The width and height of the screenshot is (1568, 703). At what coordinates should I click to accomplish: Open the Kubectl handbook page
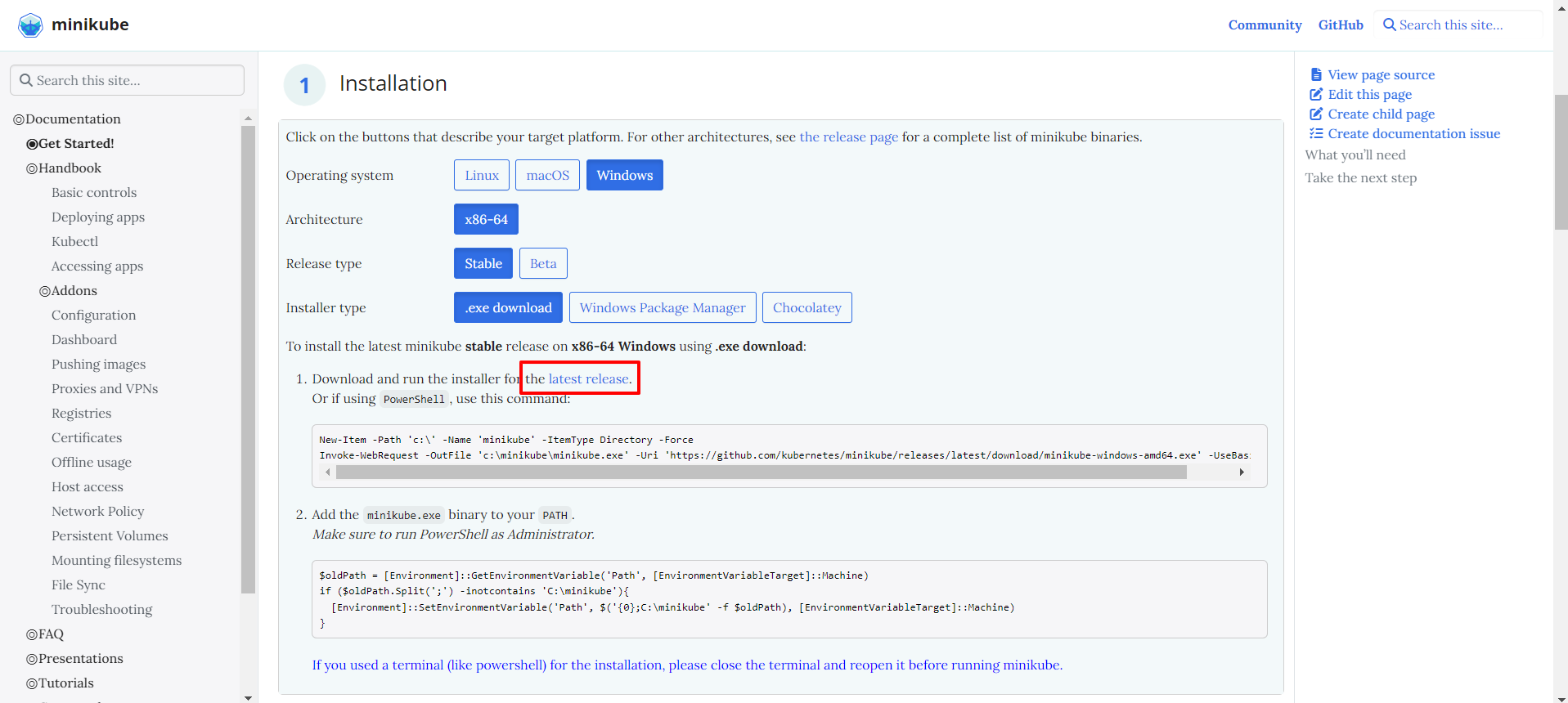coord(74,241)
